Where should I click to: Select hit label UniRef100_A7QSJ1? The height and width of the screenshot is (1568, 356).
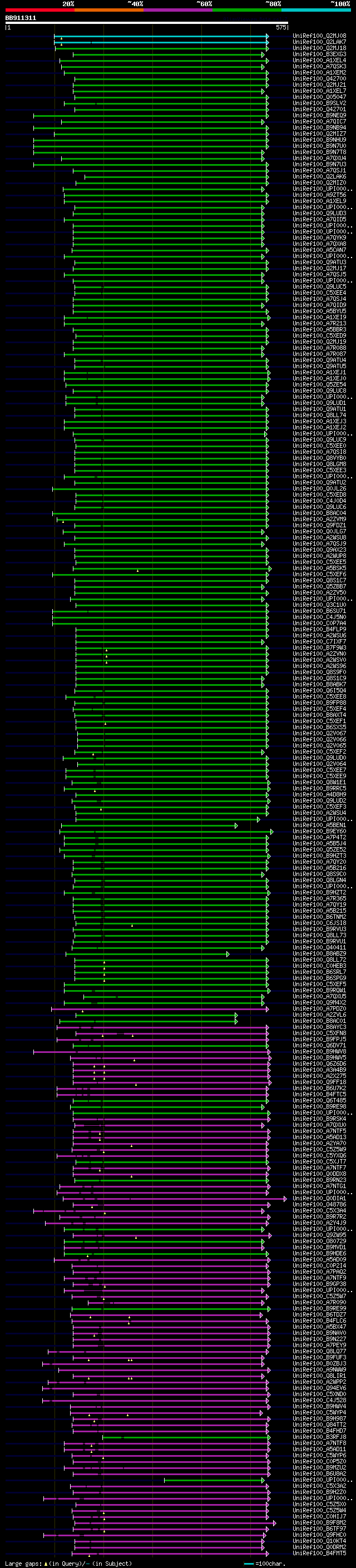point(319,170)
